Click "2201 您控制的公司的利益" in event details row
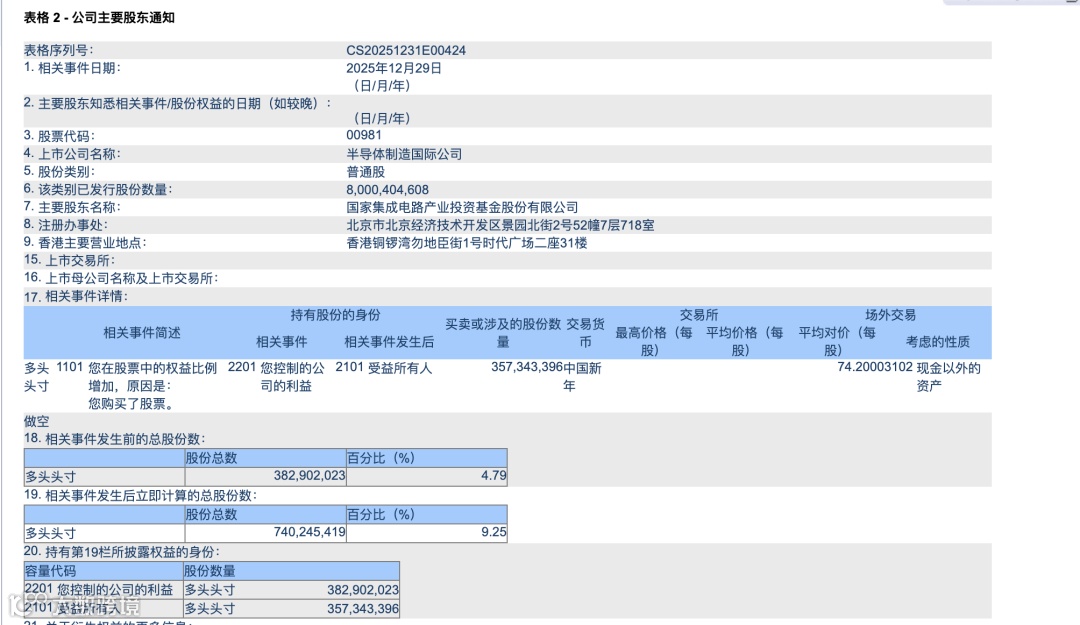Viewport: 1080px width, 625px height. tap(276, 377)
